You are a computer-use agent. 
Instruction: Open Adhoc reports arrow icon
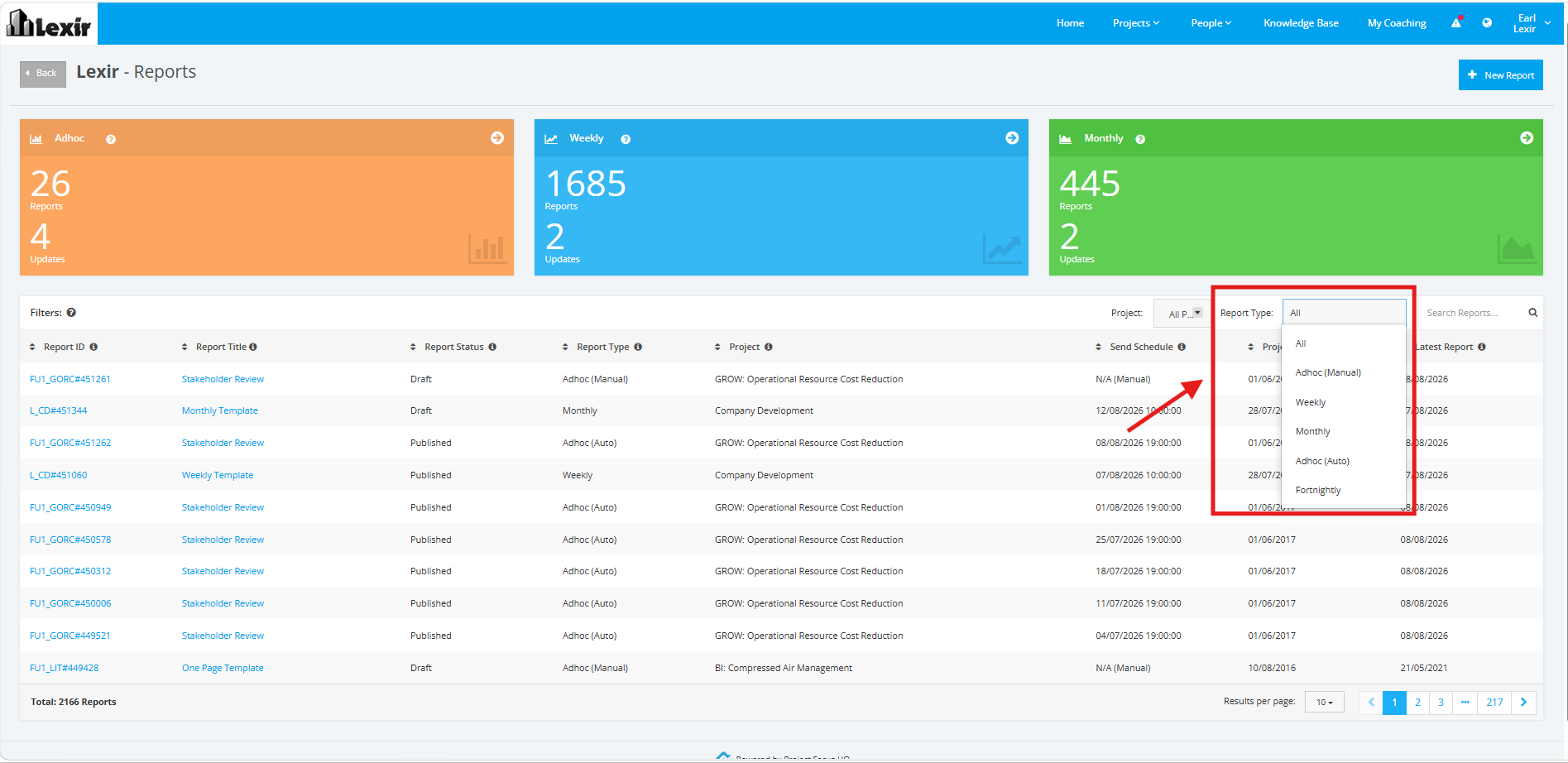(497, 138)
